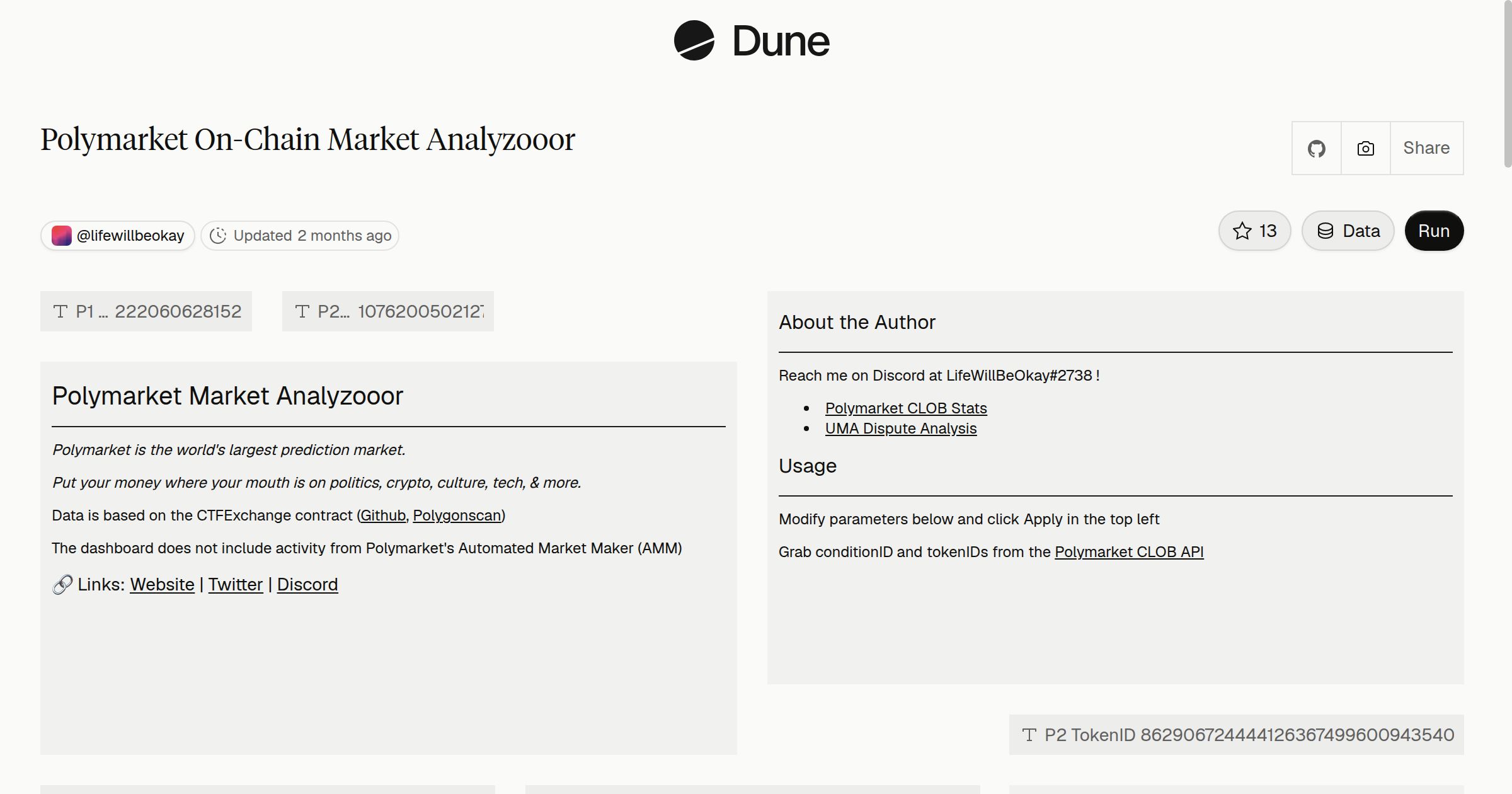1512x794 pixels.
Task: Open the Twitter link
Action: click(236, 585)
